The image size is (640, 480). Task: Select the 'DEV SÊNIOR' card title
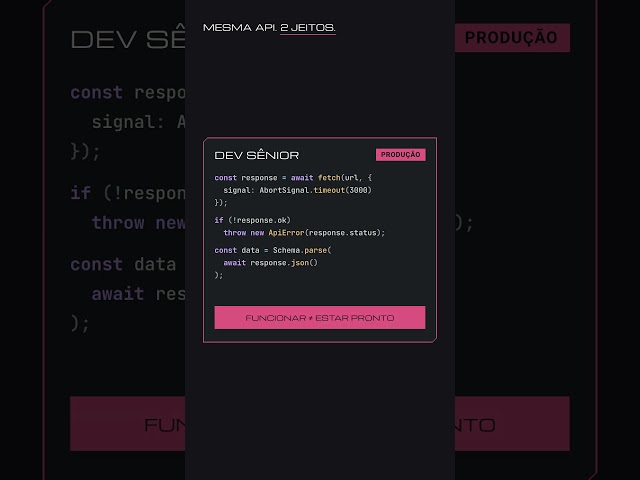click(257, 156)
